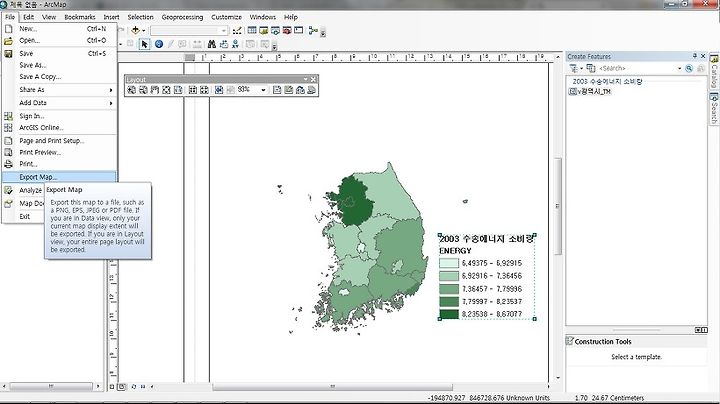The width and height of the screenshot is (720, 404).
Task: Choose Print Preview from File menu
Action: coord(59,152)
